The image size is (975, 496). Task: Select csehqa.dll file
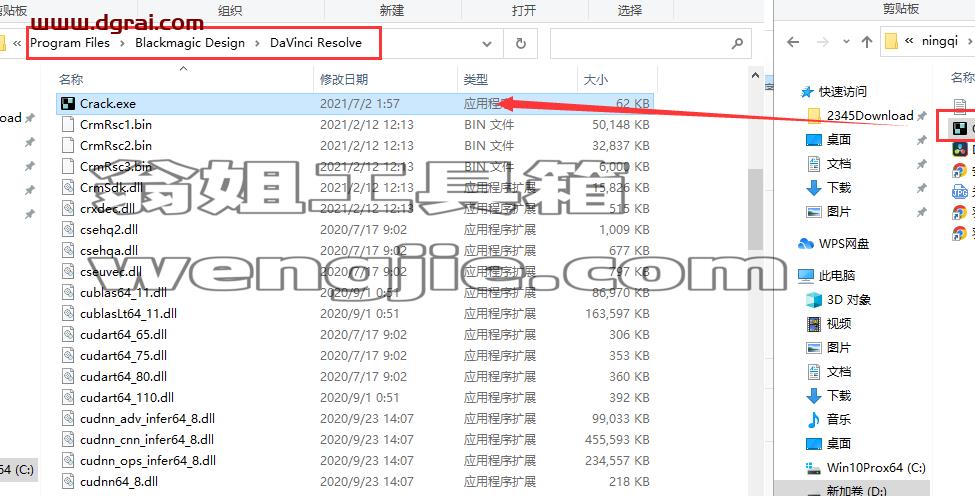tap(356, 251)
